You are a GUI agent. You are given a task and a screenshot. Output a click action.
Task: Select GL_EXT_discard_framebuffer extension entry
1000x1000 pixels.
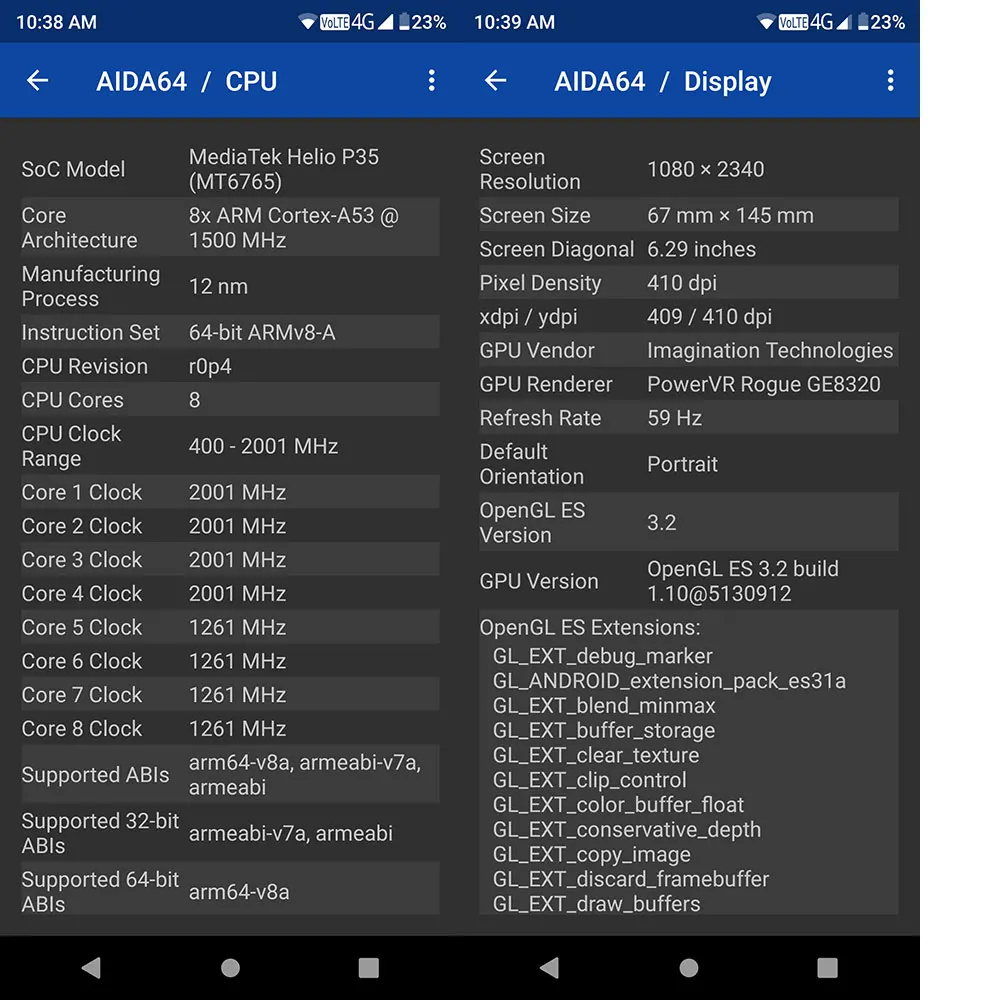(631, 879)
